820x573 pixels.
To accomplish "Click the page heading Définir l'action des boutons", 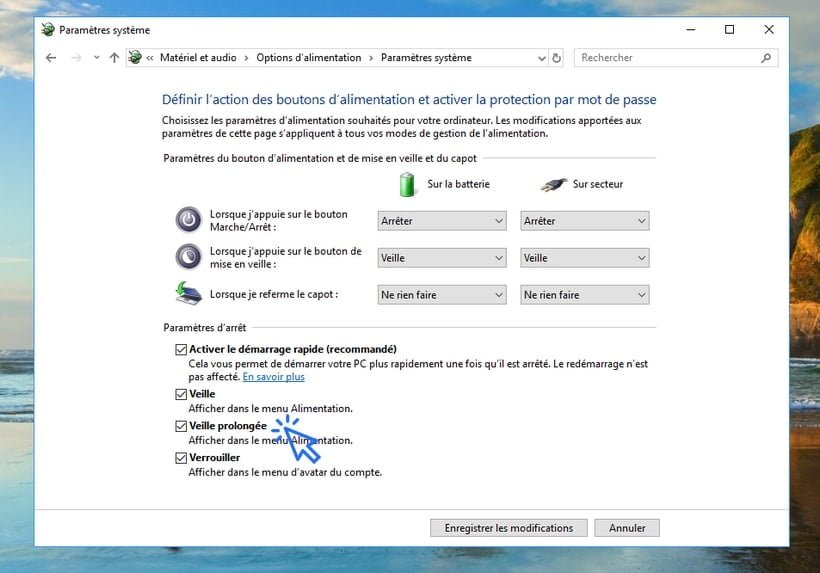I will pyautogui.click(x=409, y=99).
